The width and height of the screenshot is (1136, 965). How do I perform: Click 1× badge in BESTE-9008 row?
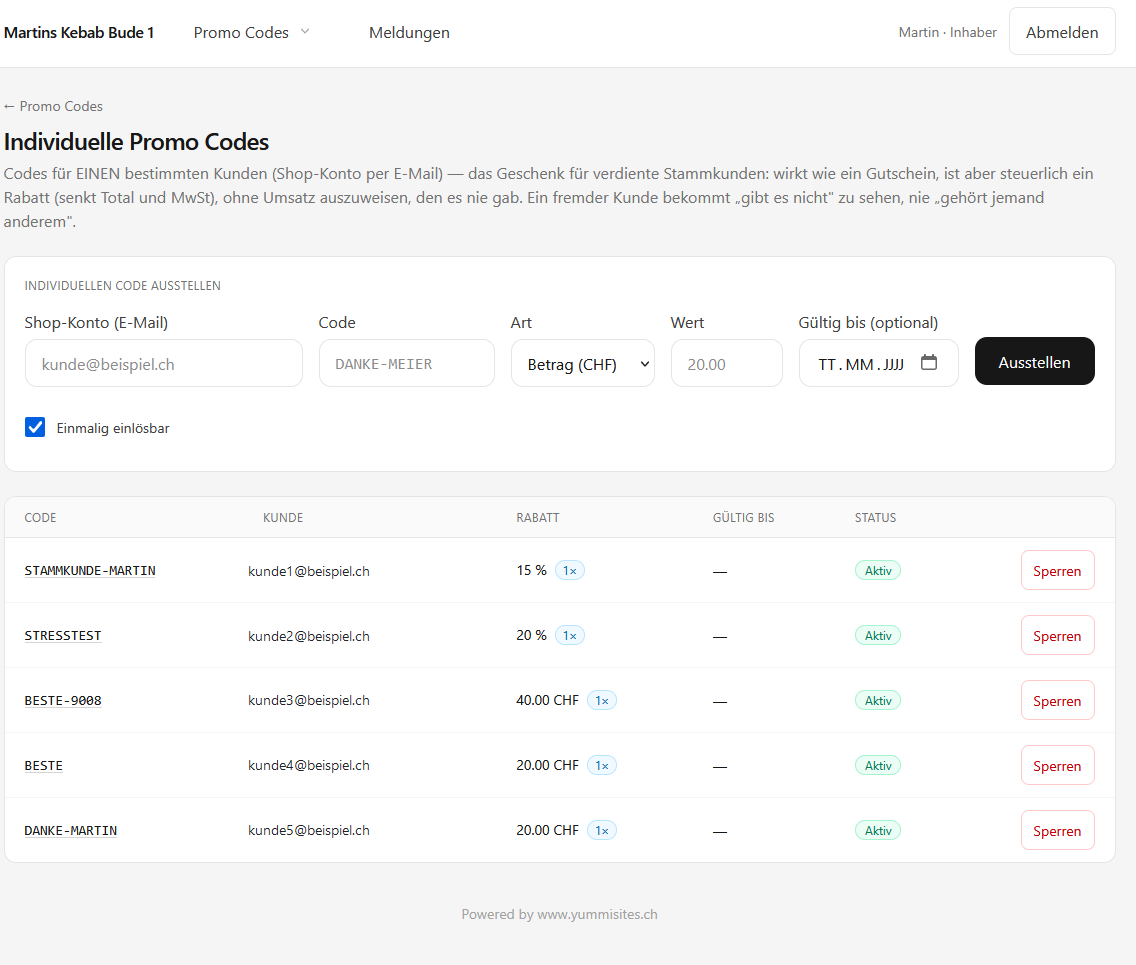coord(602,701)
